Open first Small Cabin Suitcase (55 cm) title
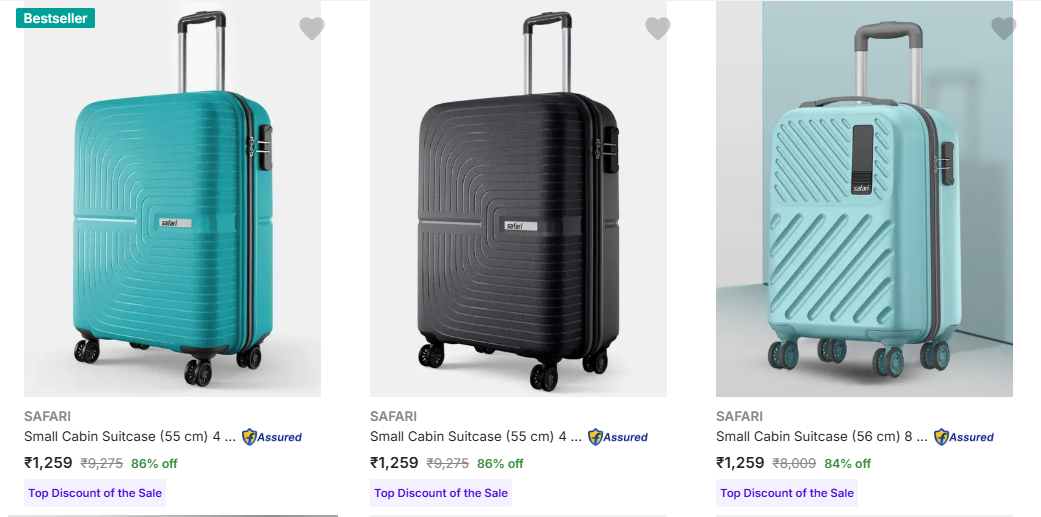Screen dimensions: 1041x517 [x=130, y=437]
